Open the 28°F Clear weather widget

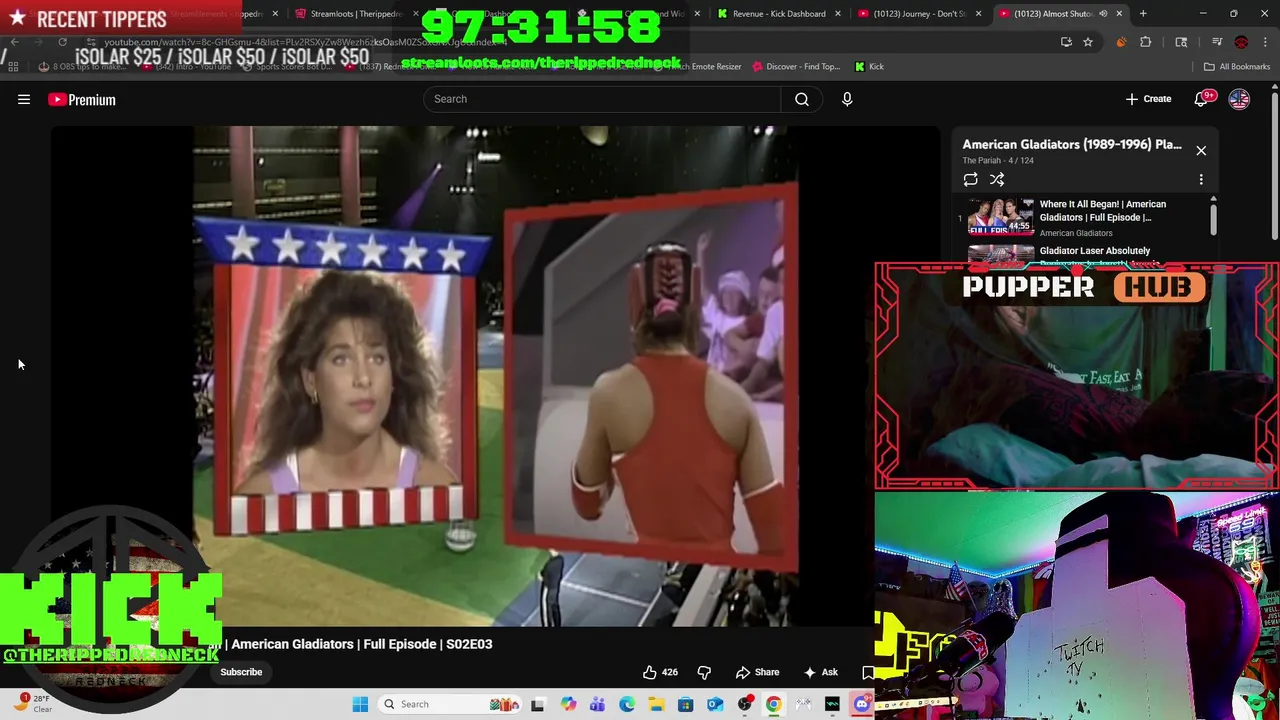pyautogui.click(x=34, y=703)
